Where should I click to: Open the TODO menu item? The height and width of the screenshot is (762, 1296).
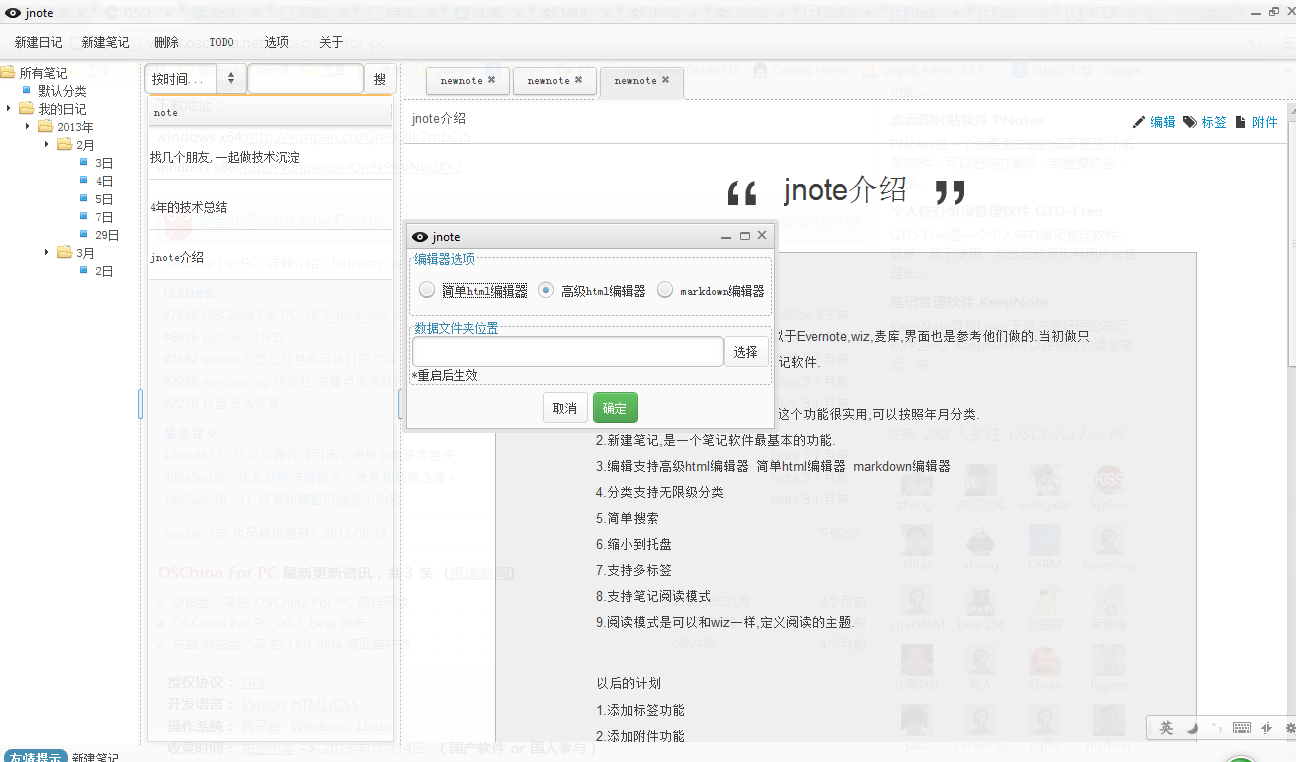(x=222, y=42)
